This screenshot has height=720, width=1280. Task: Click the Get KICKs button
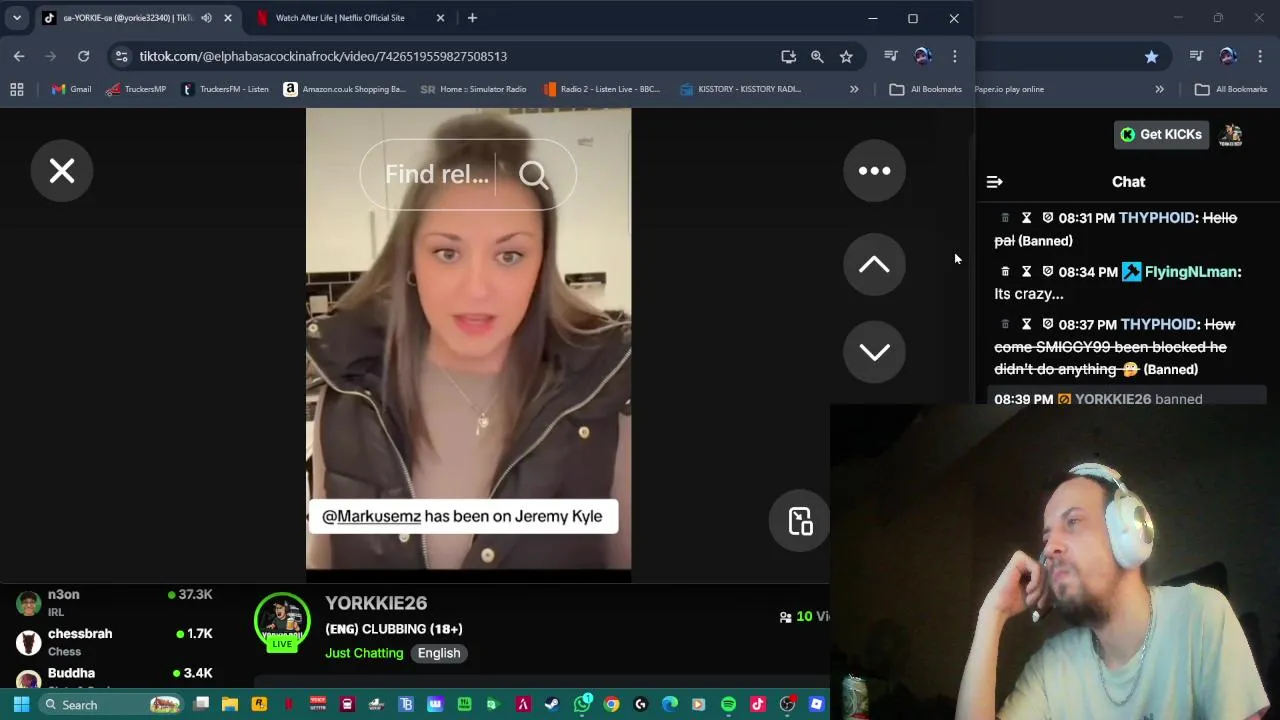[x=1161, y=134]
